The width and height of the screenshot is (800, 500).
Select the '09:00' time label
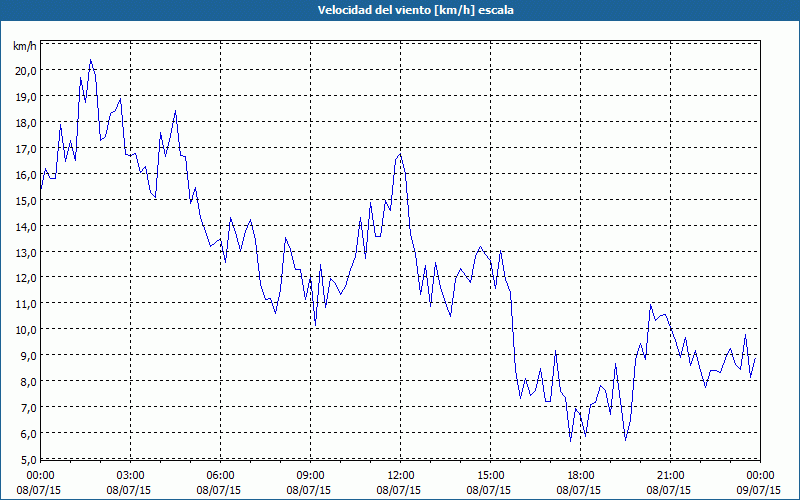coord(310,476)
